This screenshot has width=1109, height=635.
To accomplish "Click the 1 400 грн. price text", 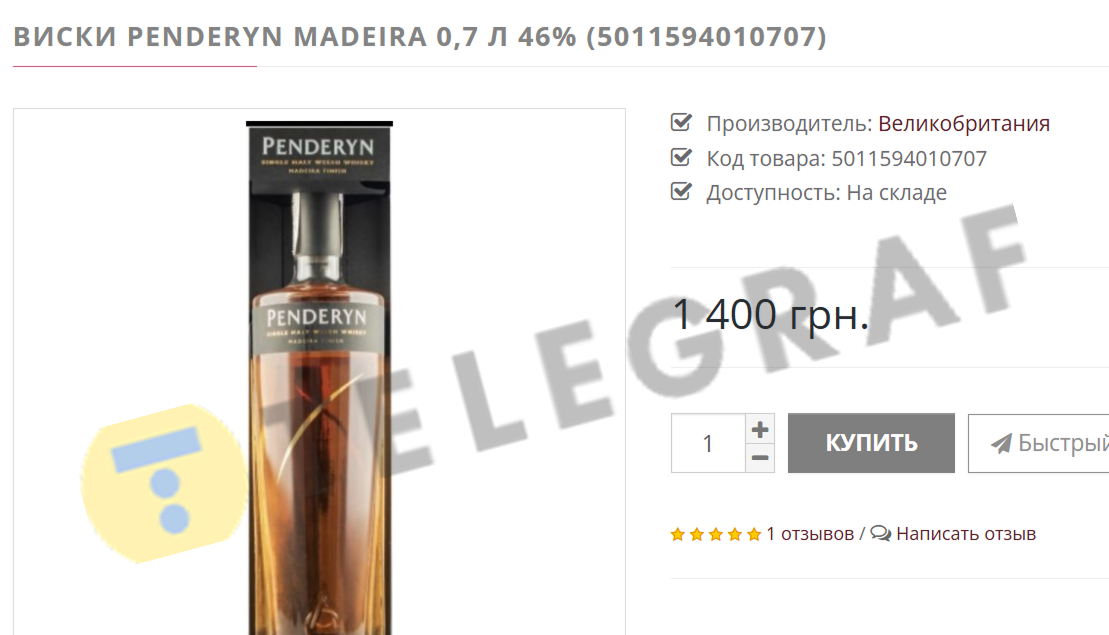I will point(770,315).
